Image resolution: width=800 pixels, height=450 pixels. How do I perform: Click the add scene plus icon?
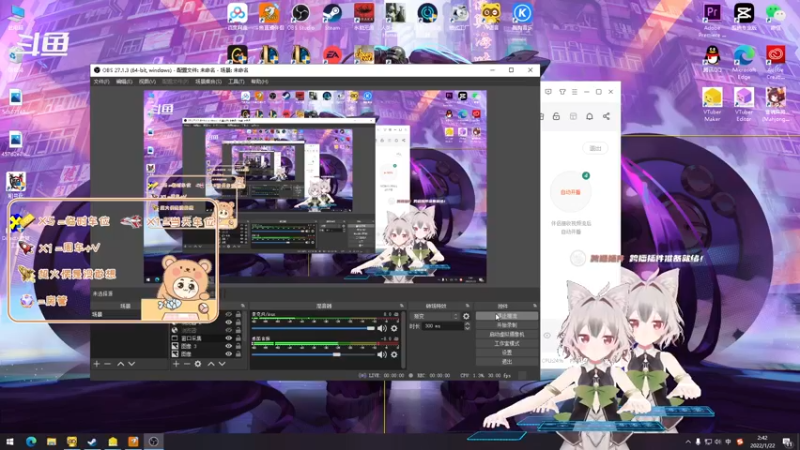click(x=96, y=364)
